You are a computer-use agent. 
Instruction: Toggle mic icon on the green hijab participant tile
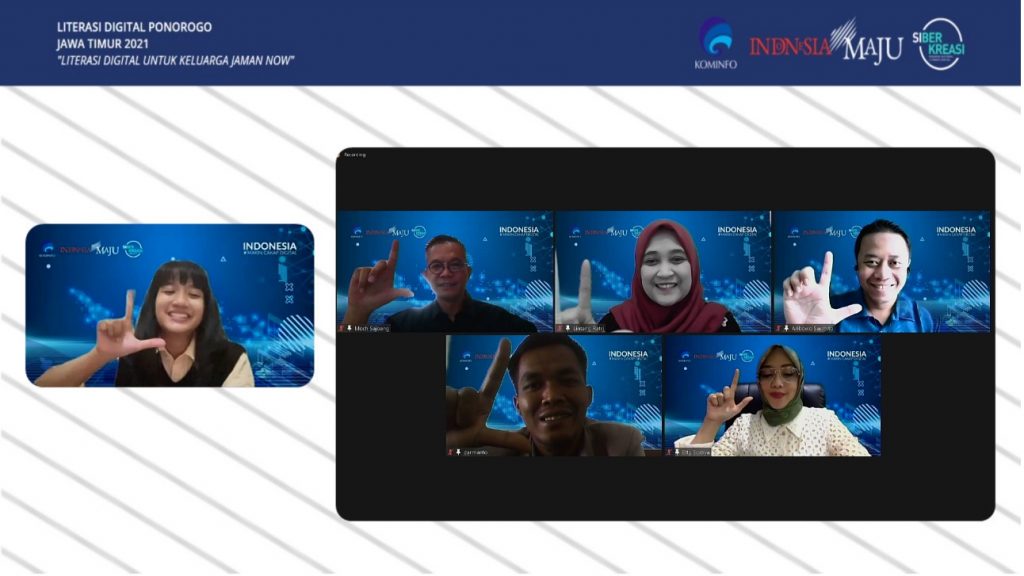click(x=669, y=452)
